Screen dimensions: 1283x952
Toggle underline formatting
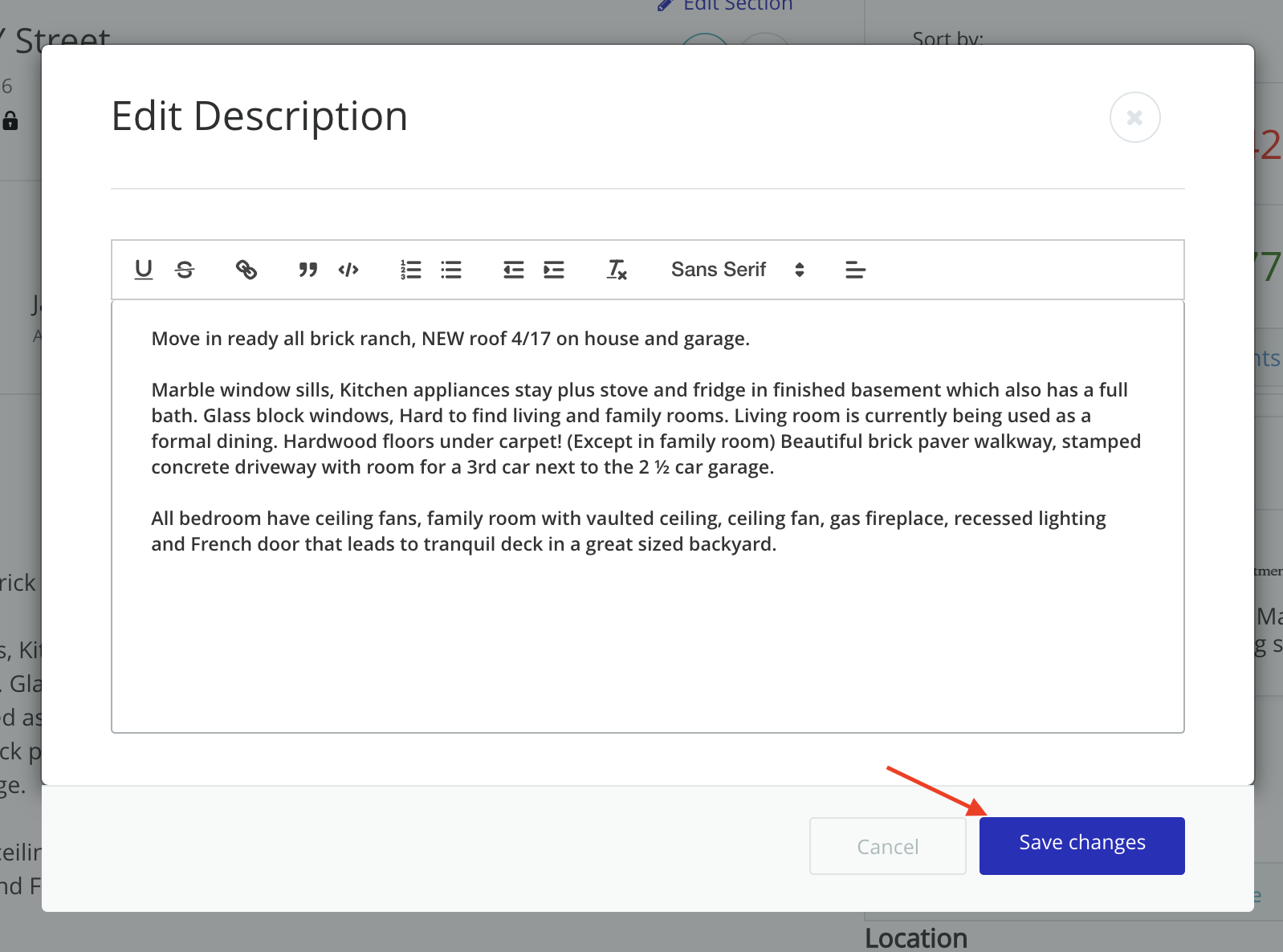144,270
